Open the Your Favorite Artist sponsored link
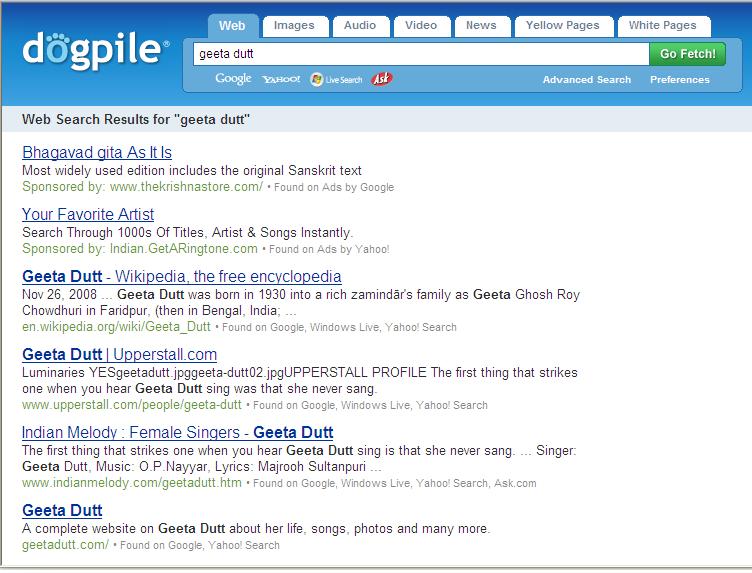Viewport: 752px width, 573px height. pyautogui.click(x=88, y=214)
